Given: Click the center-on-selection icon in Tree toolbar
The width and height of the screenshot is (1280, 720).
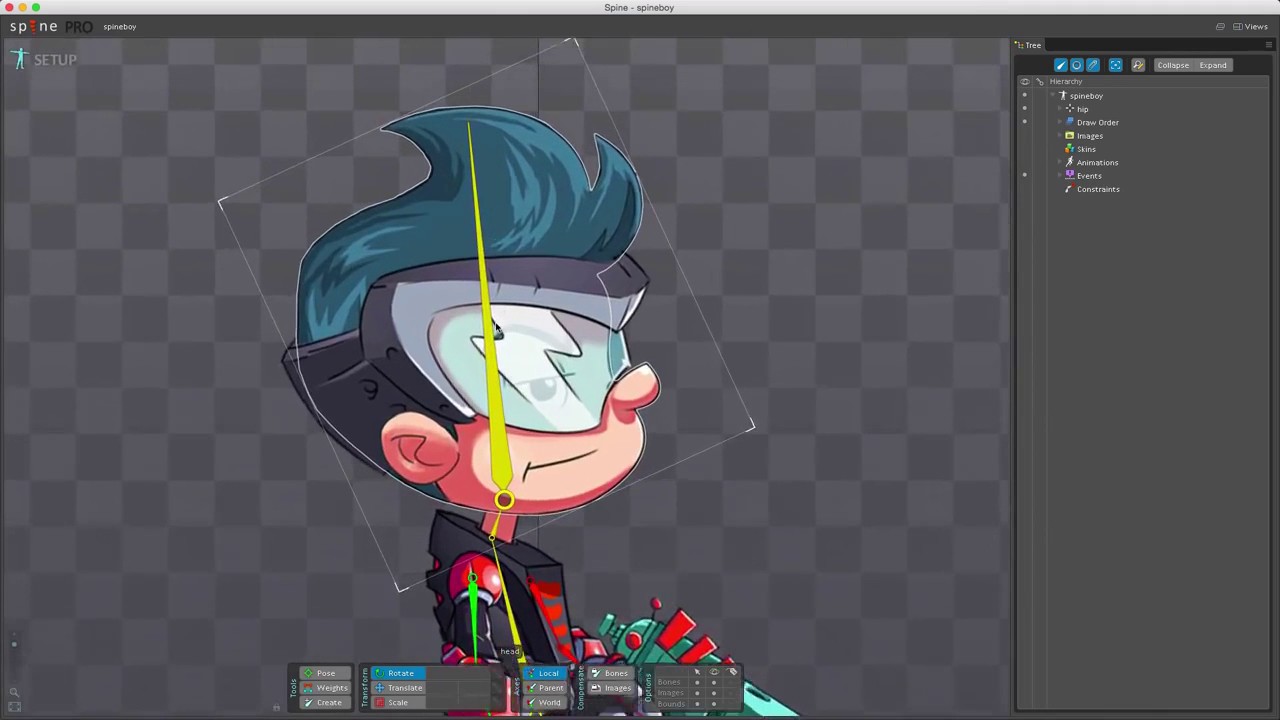Looking at the screenshot, I should coord(1115,65).
